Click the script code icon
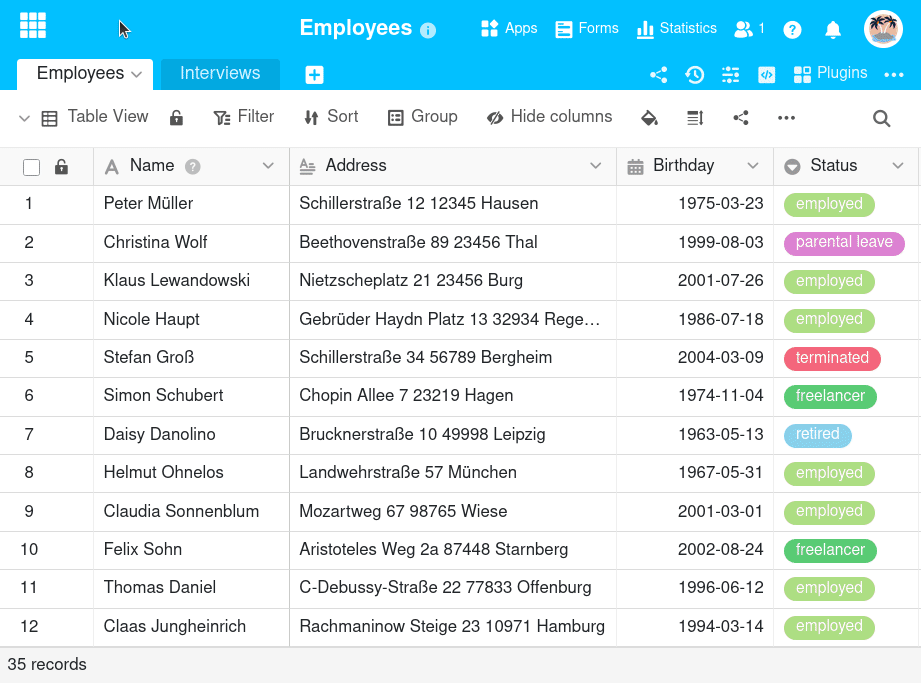 tap(766, 74)
